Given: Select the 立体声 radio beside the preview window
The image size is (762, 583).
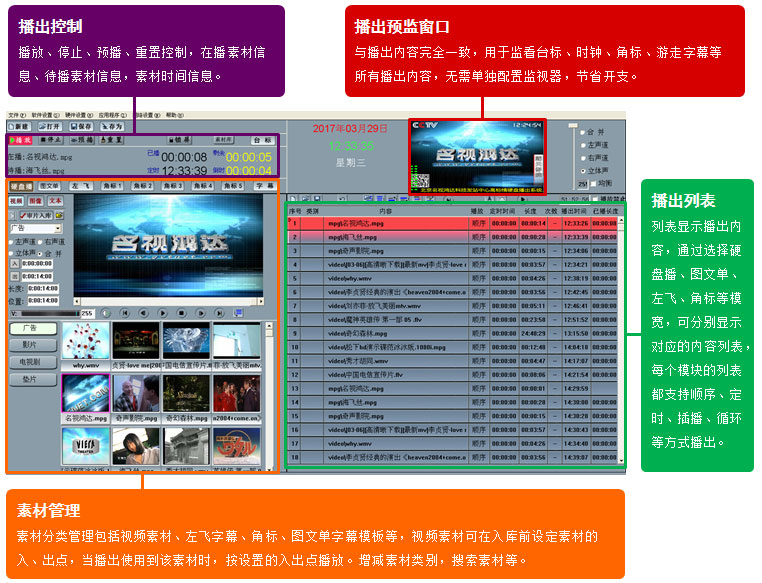Looking at the screenshot, I should coord(584,171).
